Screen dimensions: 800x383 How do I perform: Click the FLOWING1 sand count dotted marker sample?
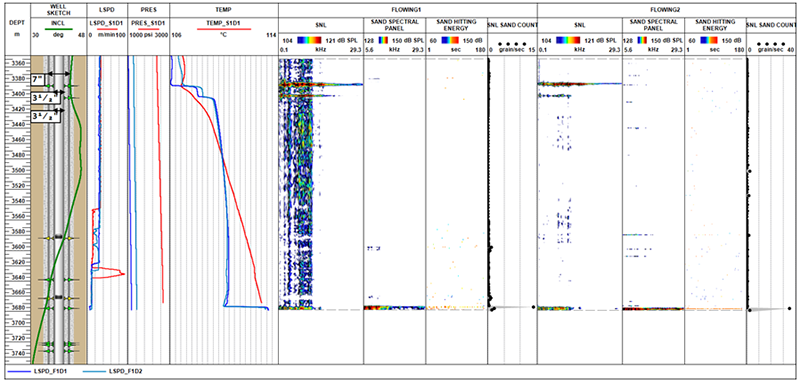pyautogui.click(x=512, y=44)
